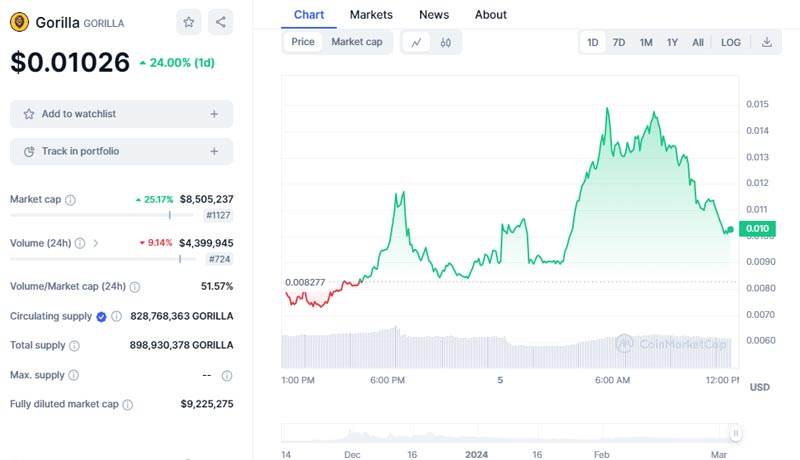Click the $8,505,237 market cap value
800x460 pixels.
point(206,199)
